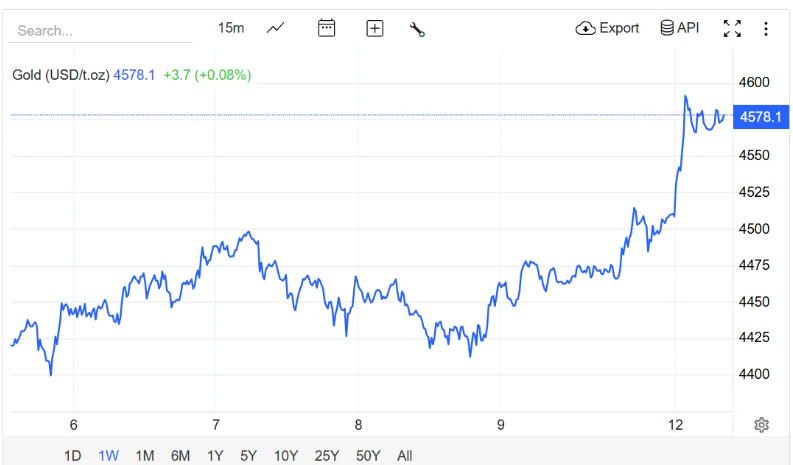This screenshot has width=793, height=465.
Task: Open chart settings gear icon
Action: [761, 425]
